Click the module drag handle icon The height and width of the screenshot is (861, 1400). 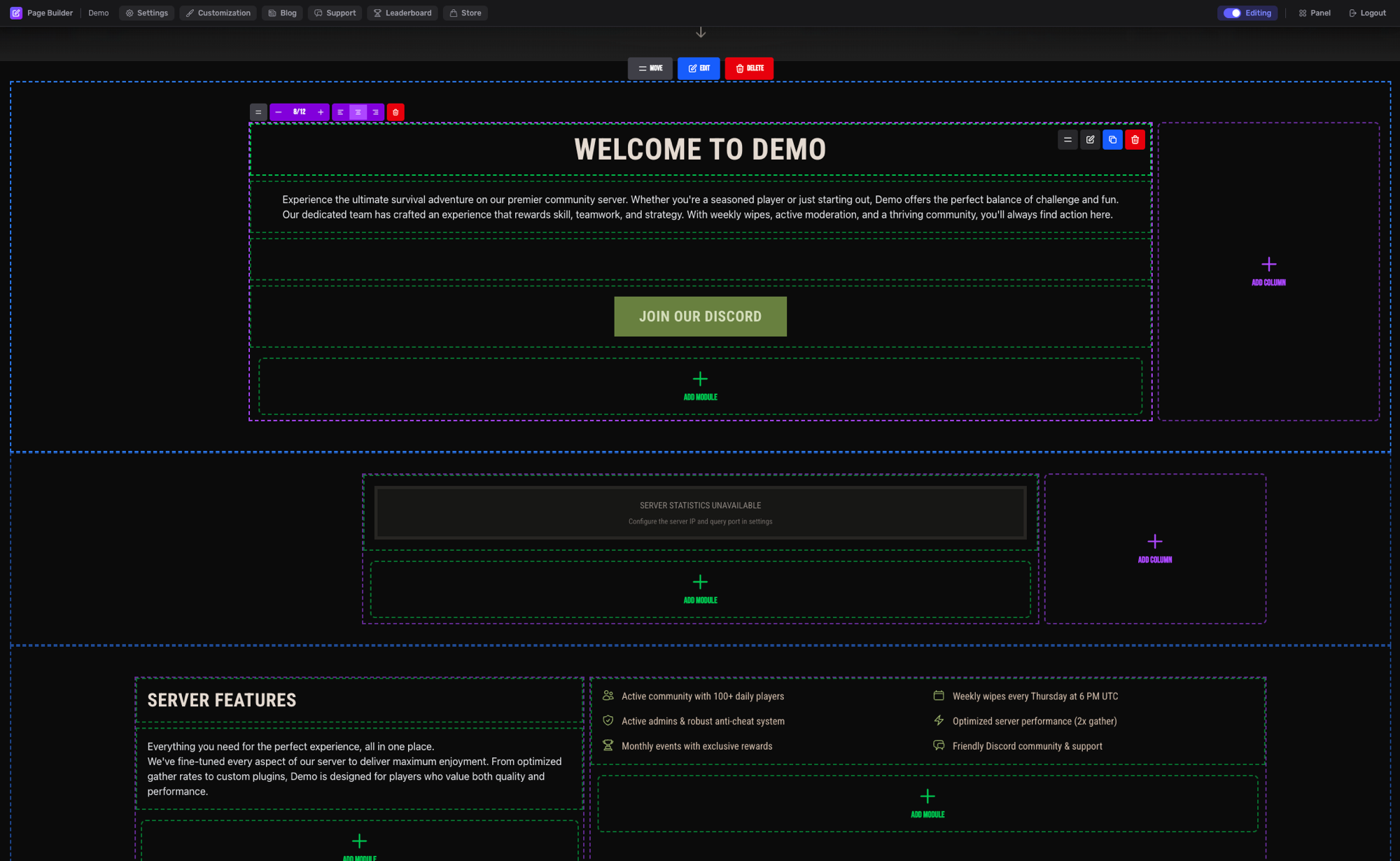click(1067, 139)
